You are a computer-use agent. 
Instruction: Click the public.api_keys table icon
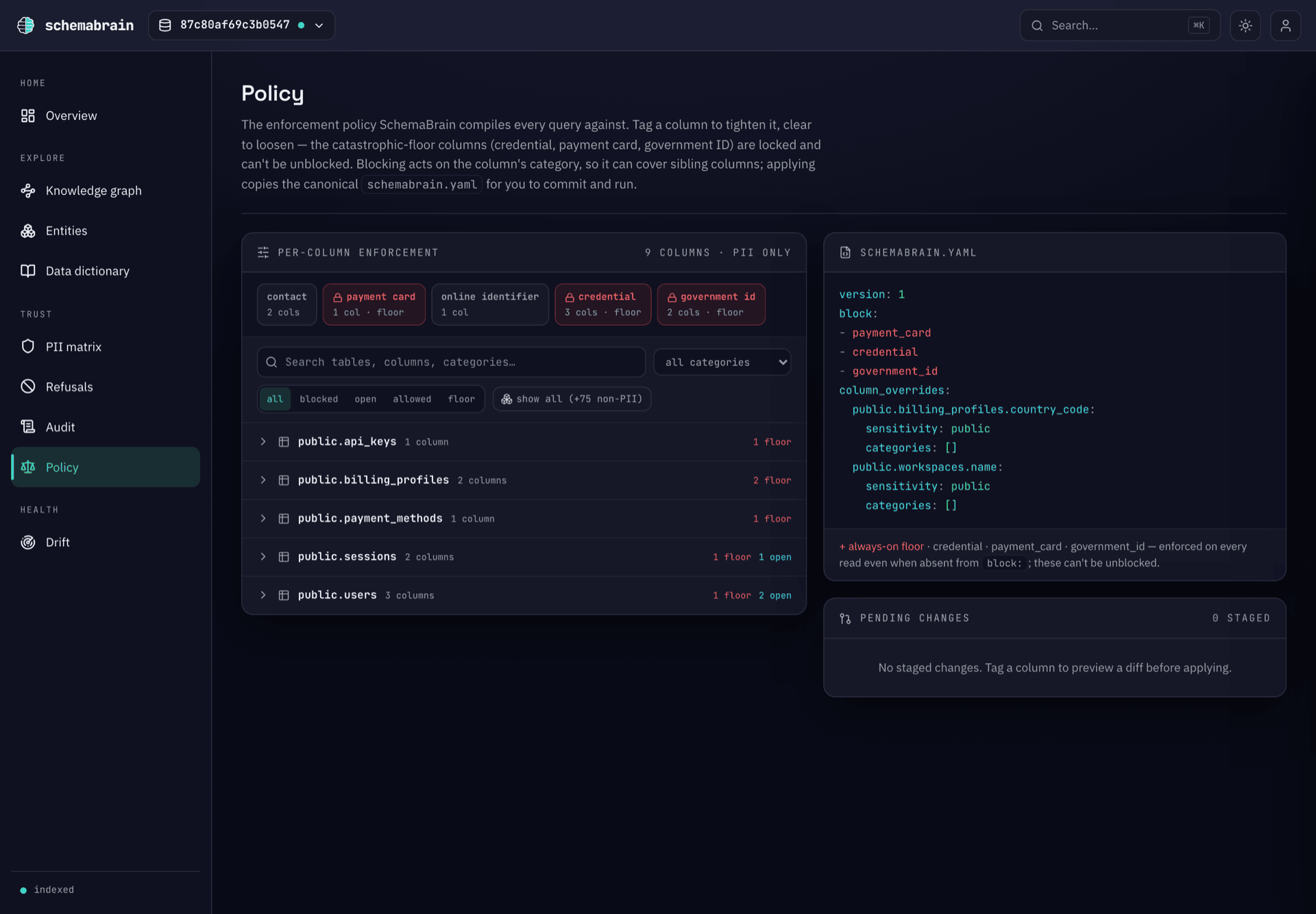tap(284, 442)
